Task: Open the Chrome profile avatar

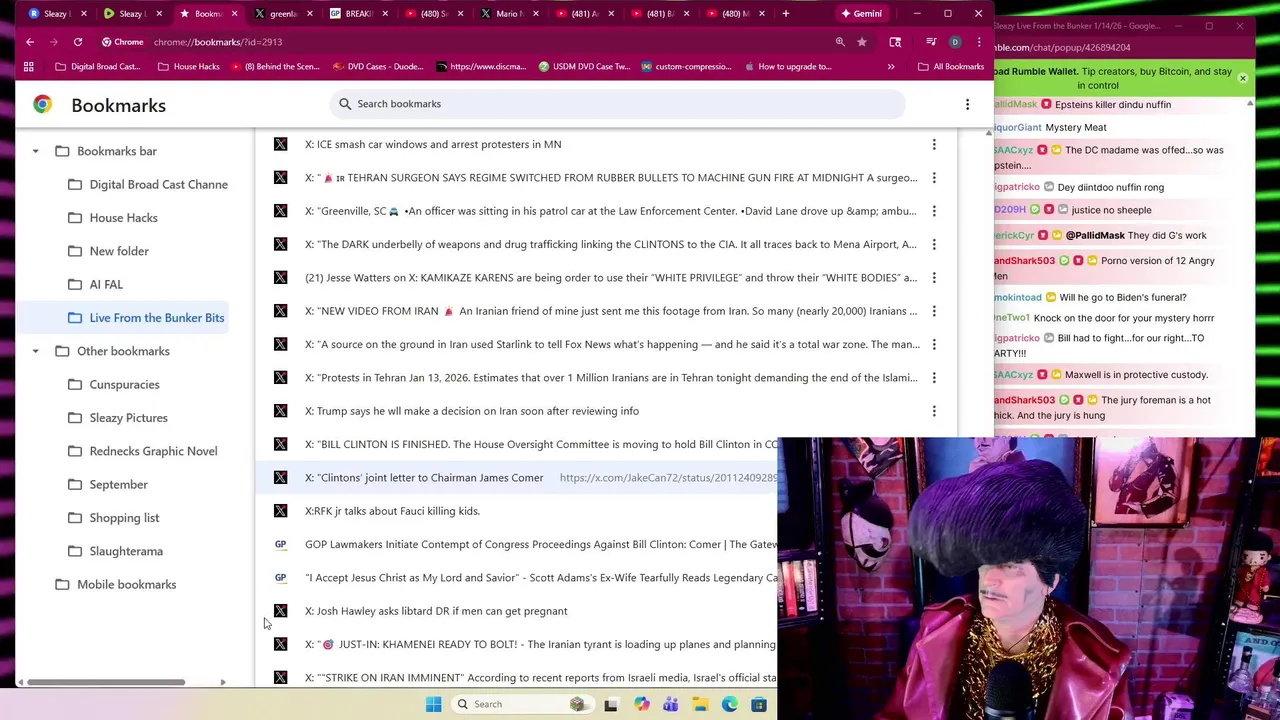Action: [955, 42]
